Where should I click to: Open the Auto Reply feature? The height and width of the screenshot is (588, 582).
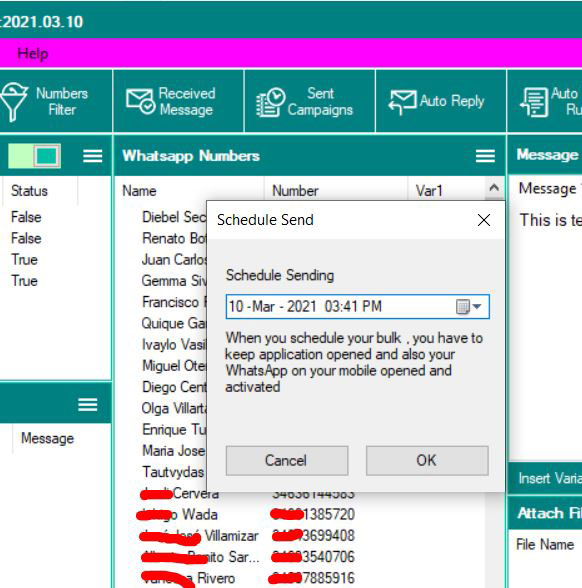click(441, 101)
